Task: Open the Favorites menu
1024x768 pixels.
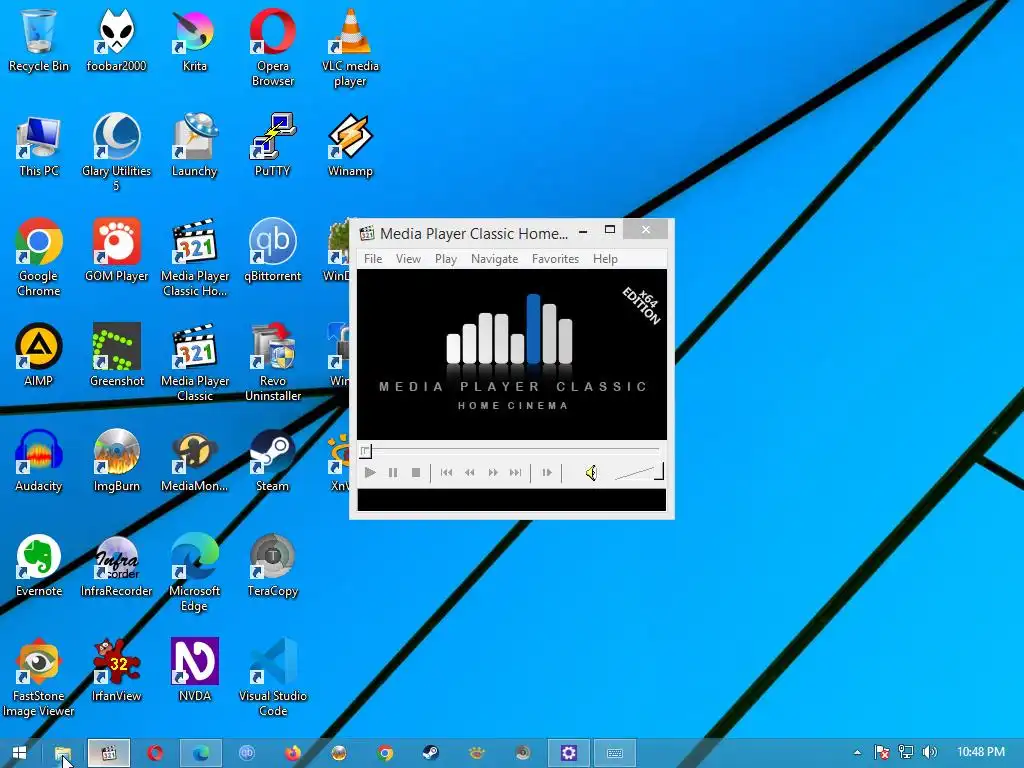Action: (x=555, y=259)
